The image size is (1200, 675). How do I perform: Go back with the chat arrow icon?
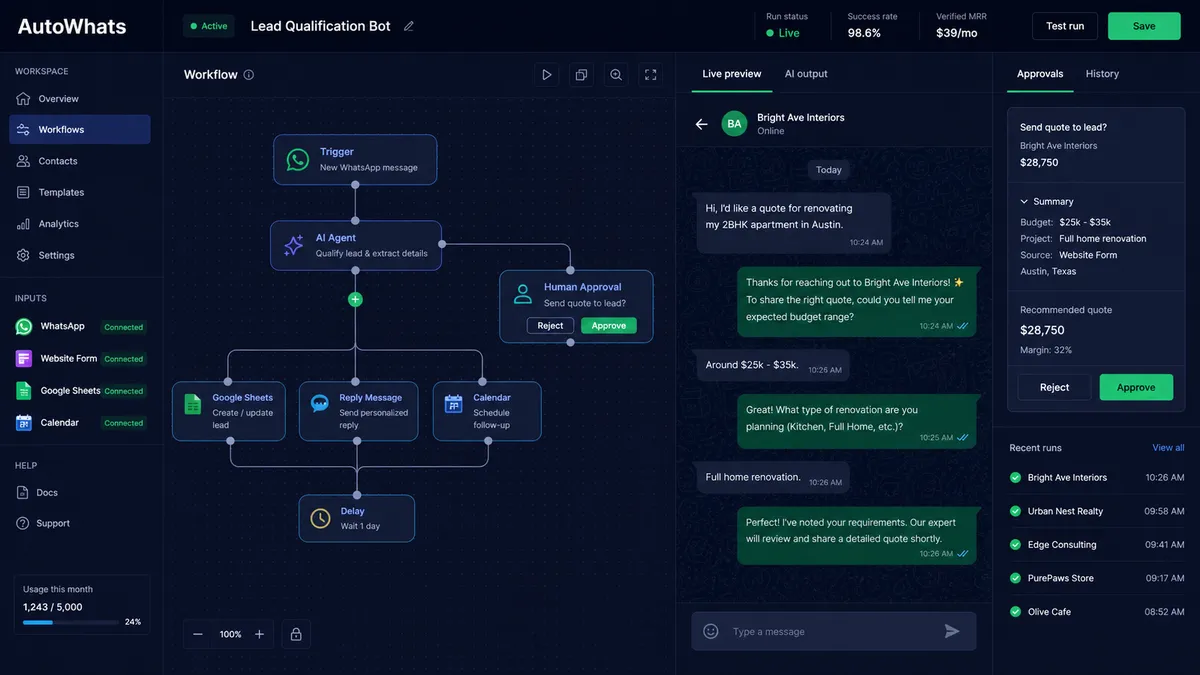701,124
